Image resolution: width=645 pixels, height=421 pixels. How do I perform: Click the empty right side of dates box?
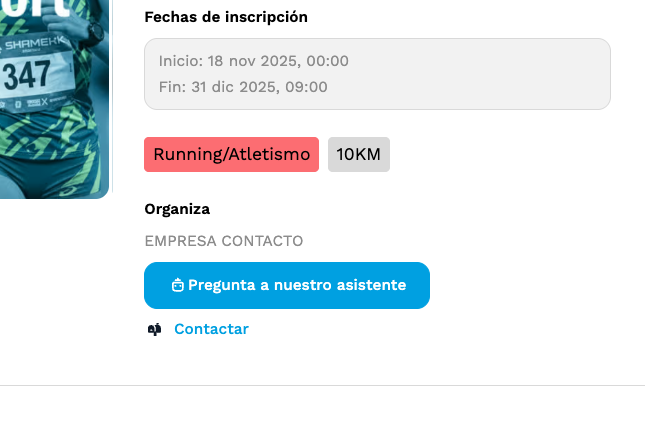(x=500, y=74)
